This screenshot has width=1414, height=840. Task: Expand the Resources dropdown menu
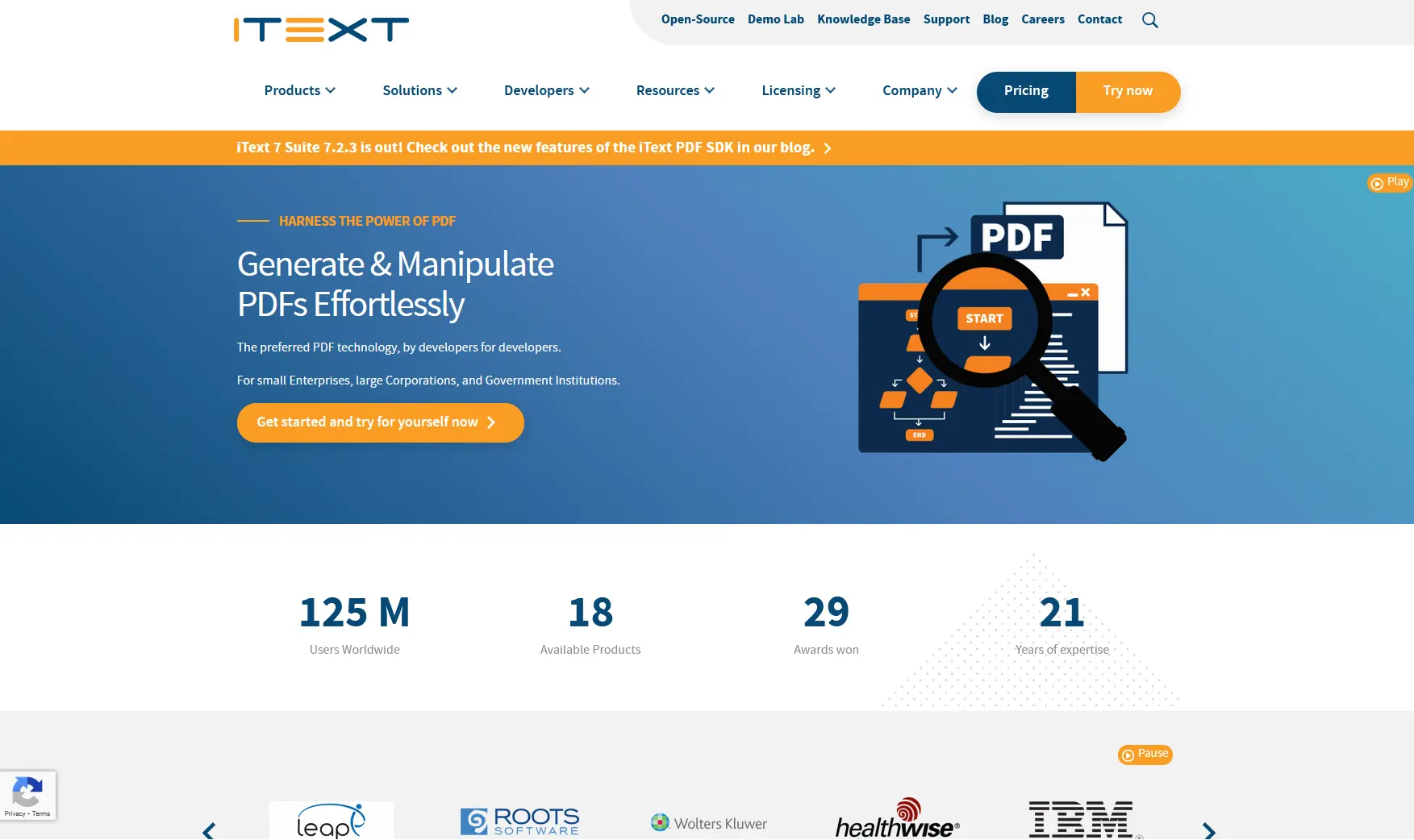[676, 90]
